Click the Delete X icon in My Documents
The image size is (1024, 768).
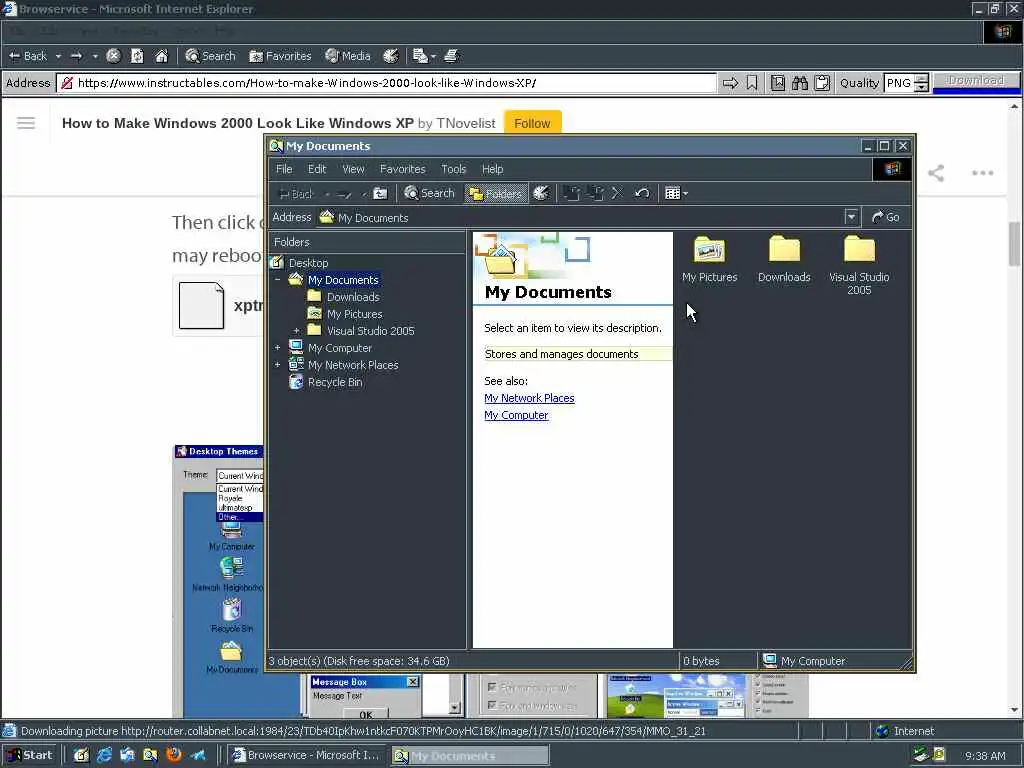tap(617, 193)
